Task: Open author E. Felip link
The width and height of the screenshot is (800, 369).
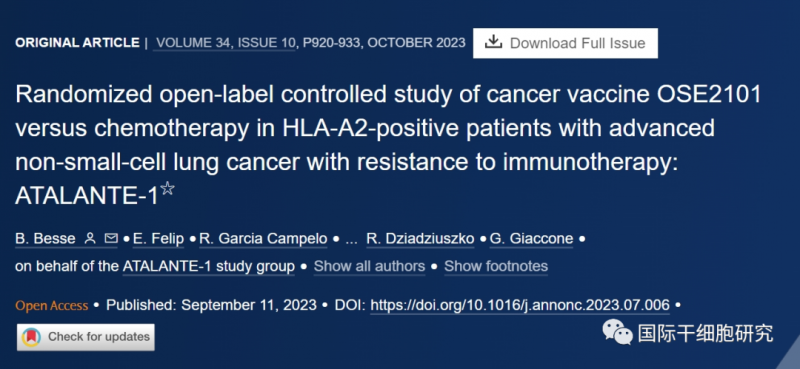Action: [158, 239]
